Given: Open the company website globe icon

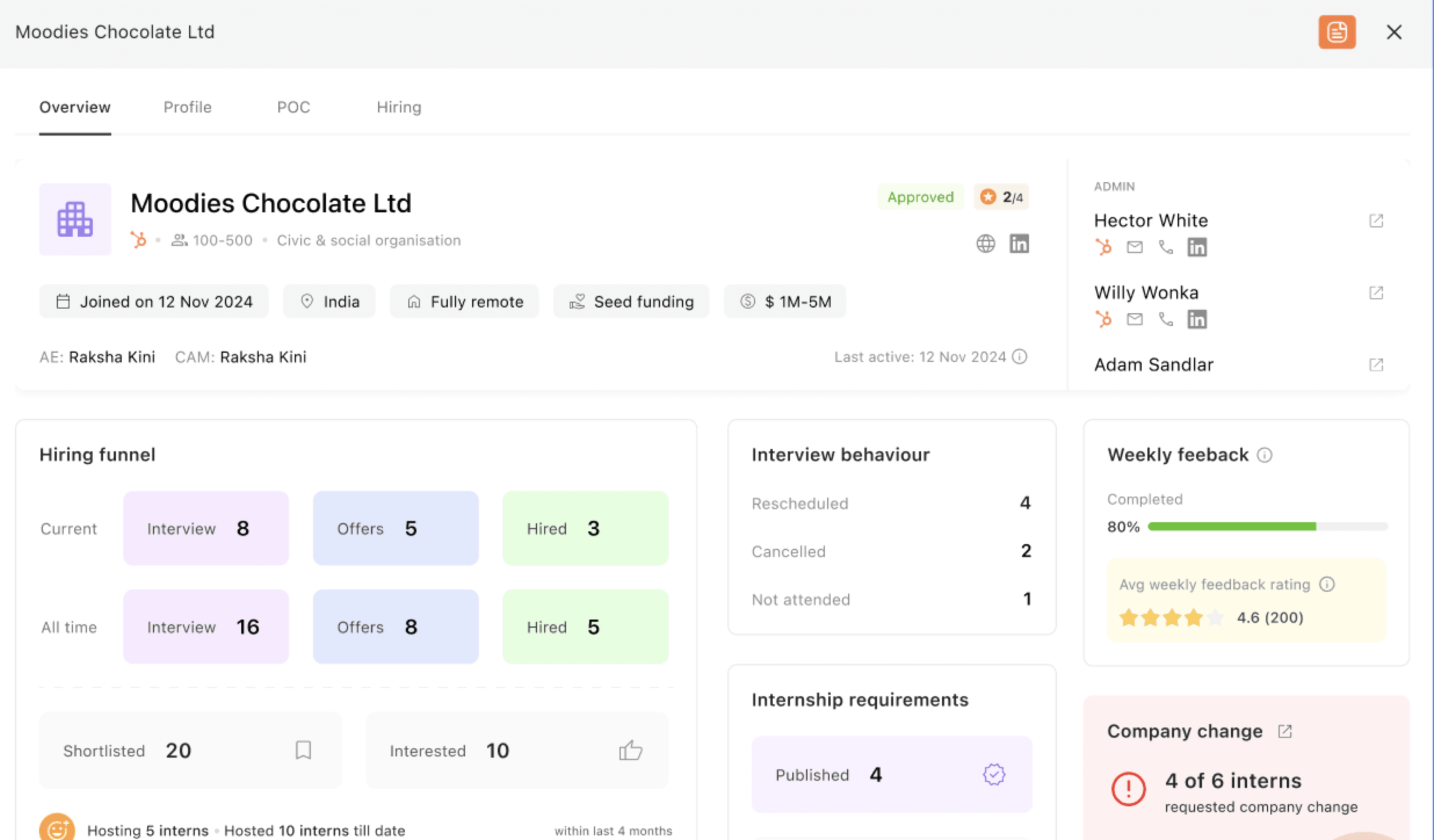Looking at the screenshot, I should (986, 244).
